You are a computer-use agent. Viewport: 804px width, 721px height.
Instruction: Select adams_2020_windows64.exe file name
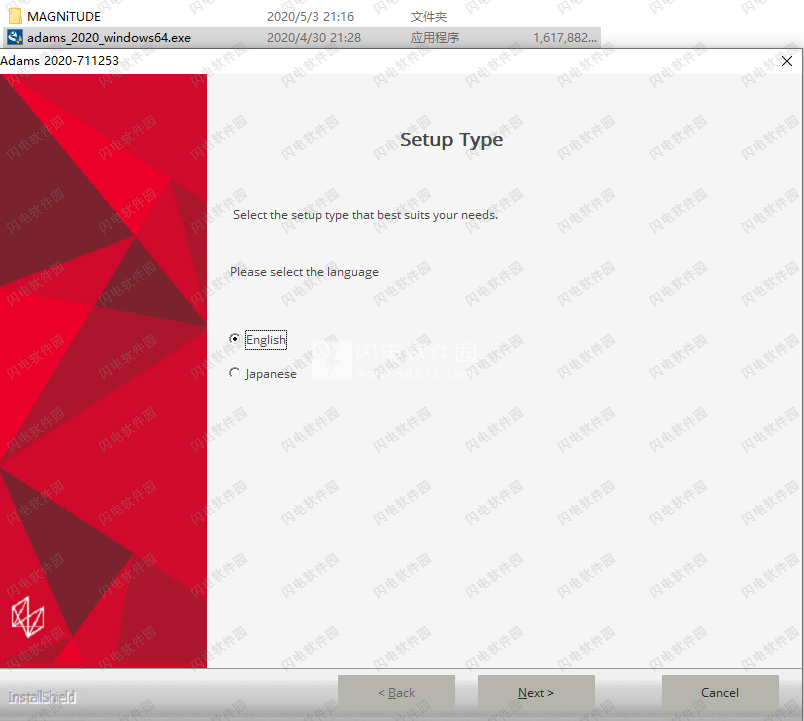109,37
